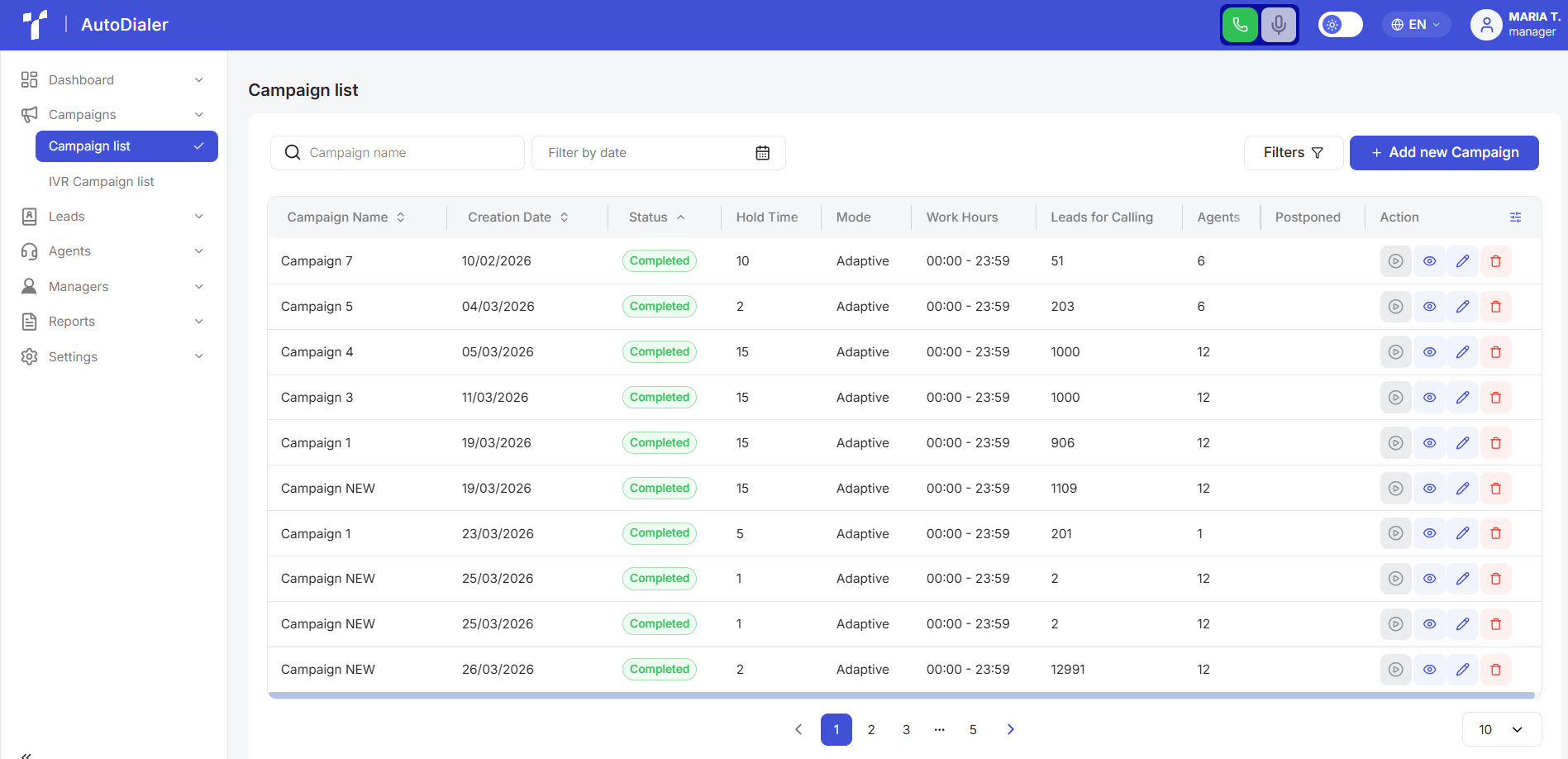This screenshot has width=1568, height=759.
Task: Open table column settings icon
Action: tap(1515, 217)
